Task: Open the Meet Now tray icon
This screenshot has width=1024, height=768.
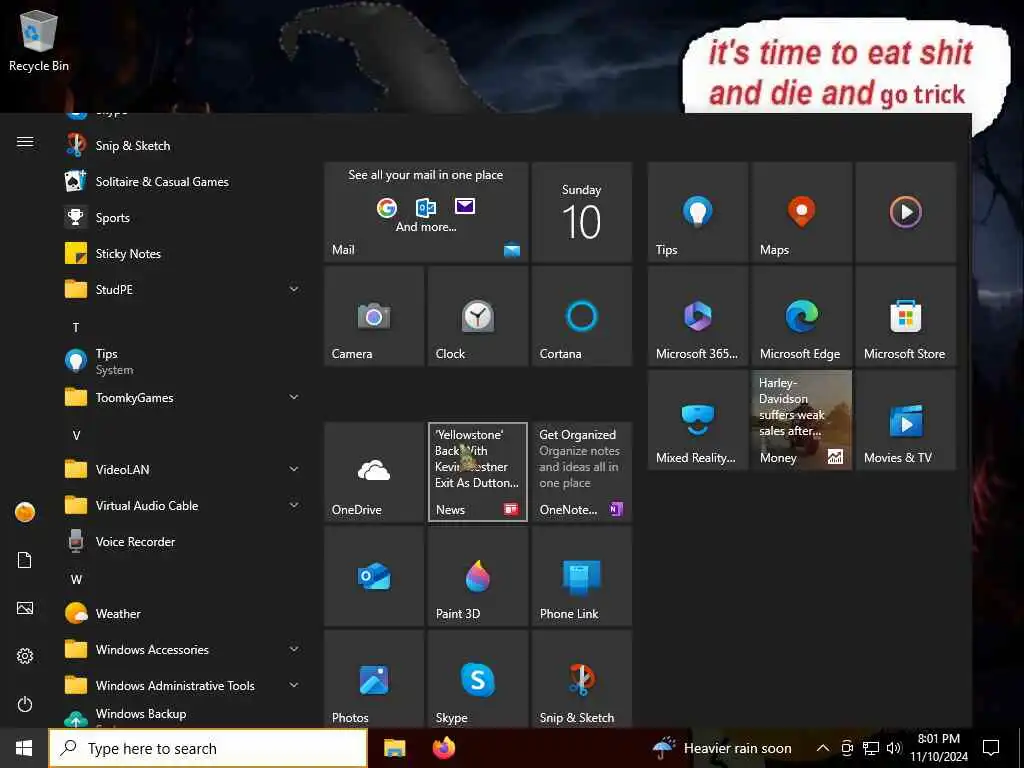Action: (847, 748)
